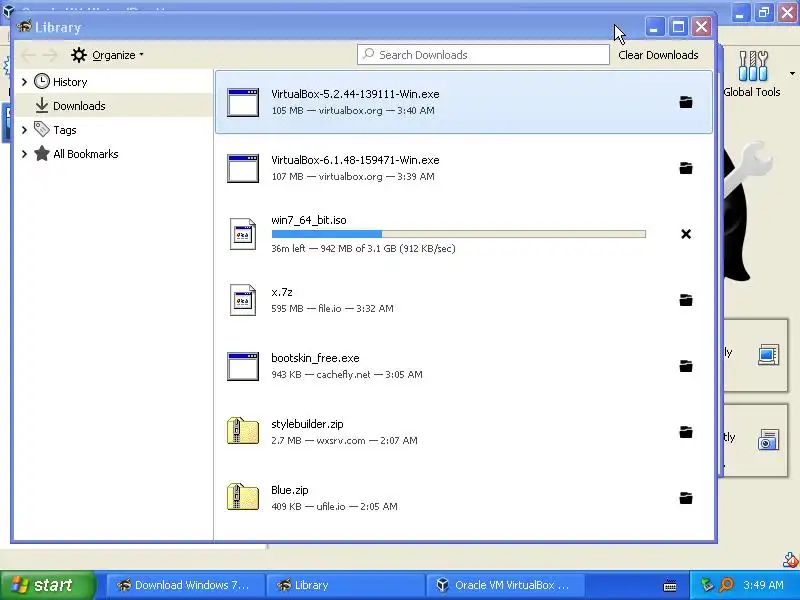The height and width of the screenshot is (600, 800).
Task: Switch to Library taskbar button
Action: point(346,585)
